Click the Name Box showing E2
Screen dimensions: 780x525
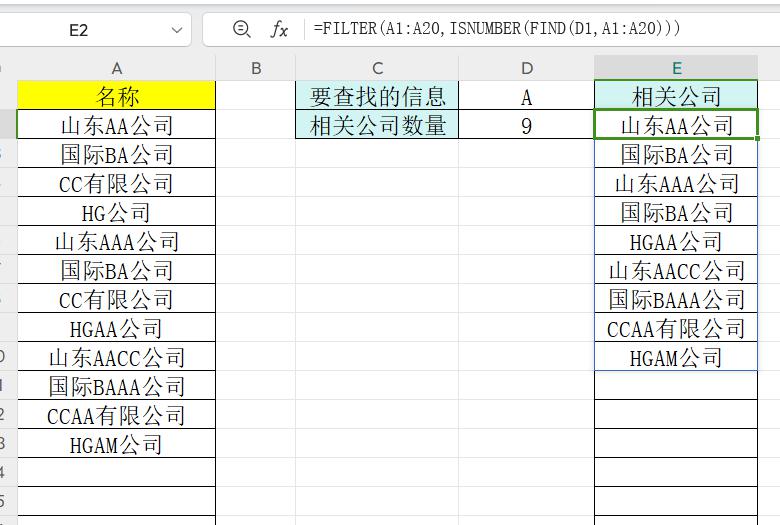(x=79, y=30)
